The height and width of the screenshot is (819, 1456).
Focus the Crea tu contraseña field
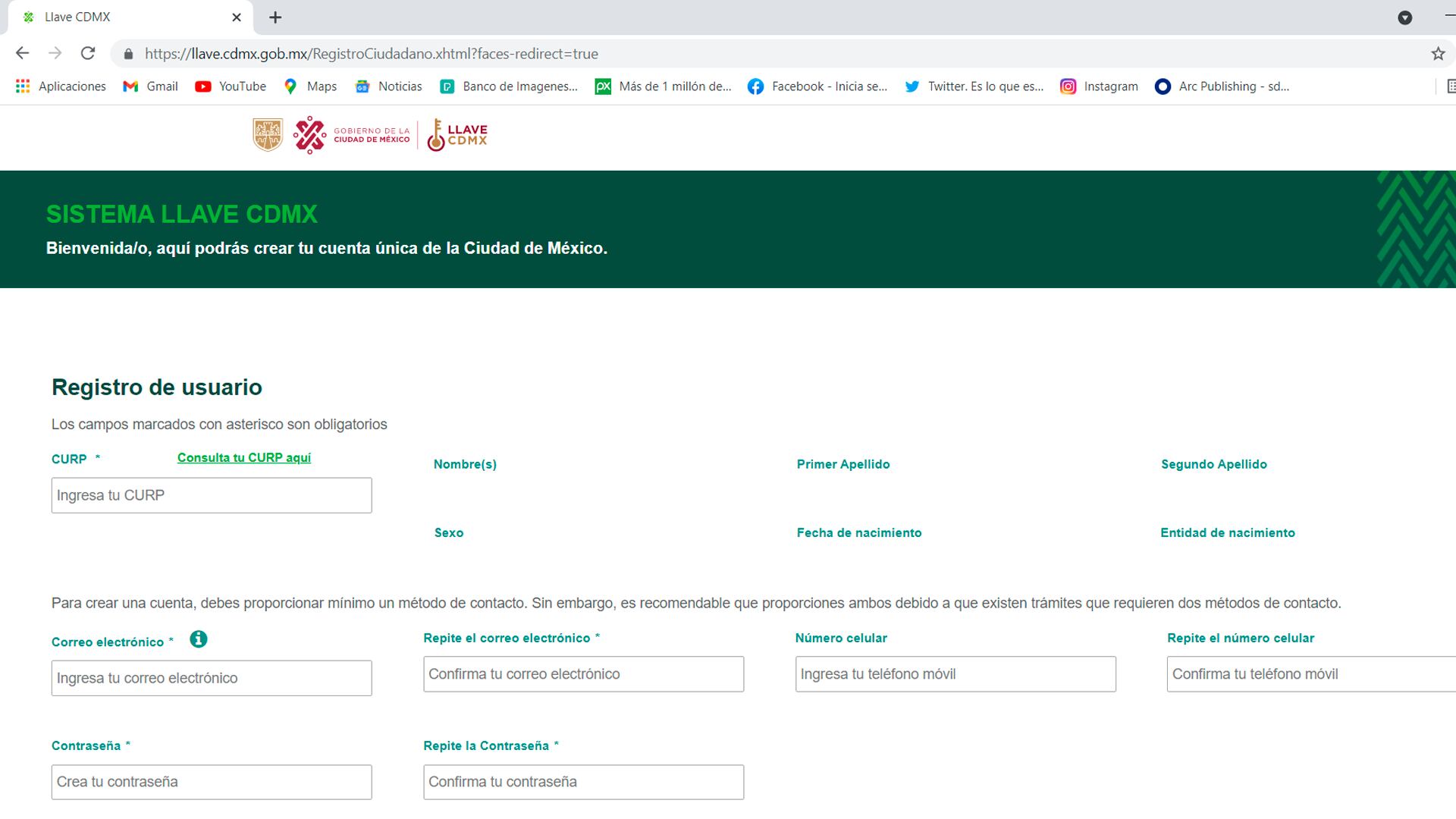point(212,782)
